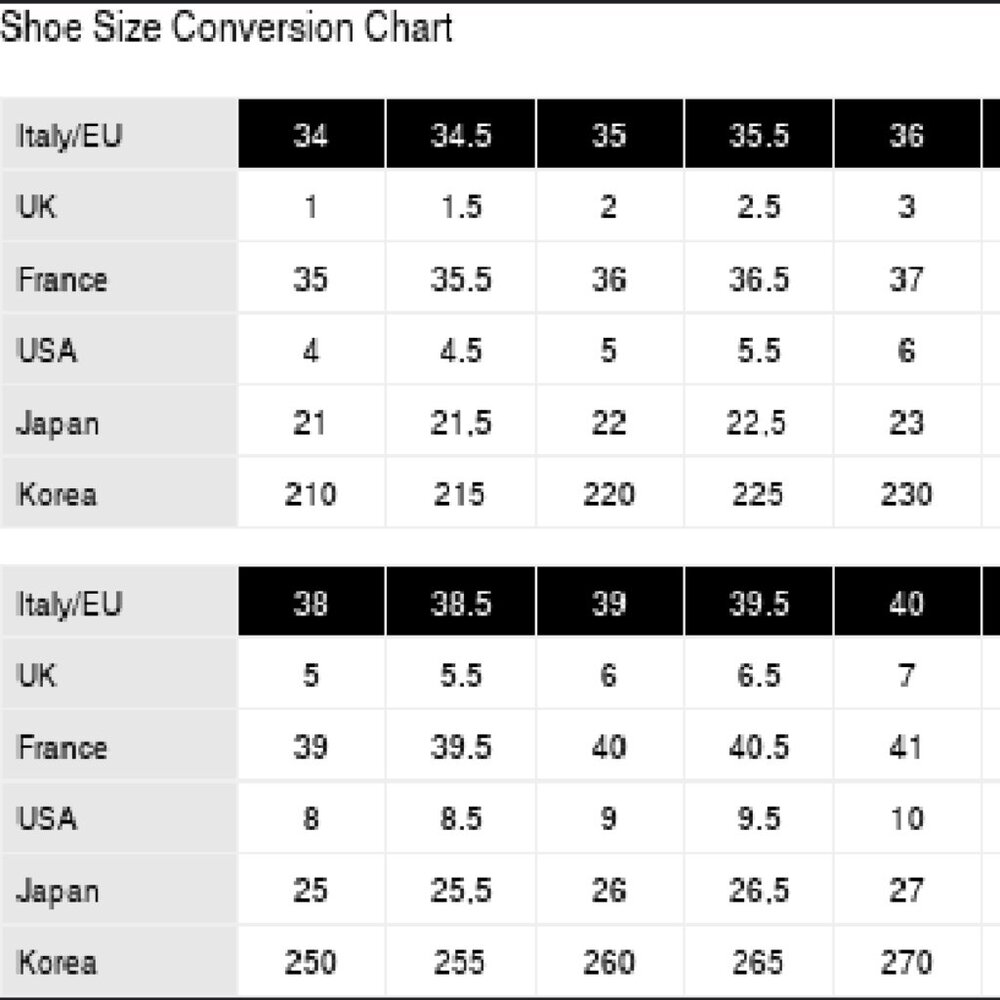This screenshot has width=1000, height=1000.
Task: Click the USA size 4.5 cell
Action: (460, 351)
